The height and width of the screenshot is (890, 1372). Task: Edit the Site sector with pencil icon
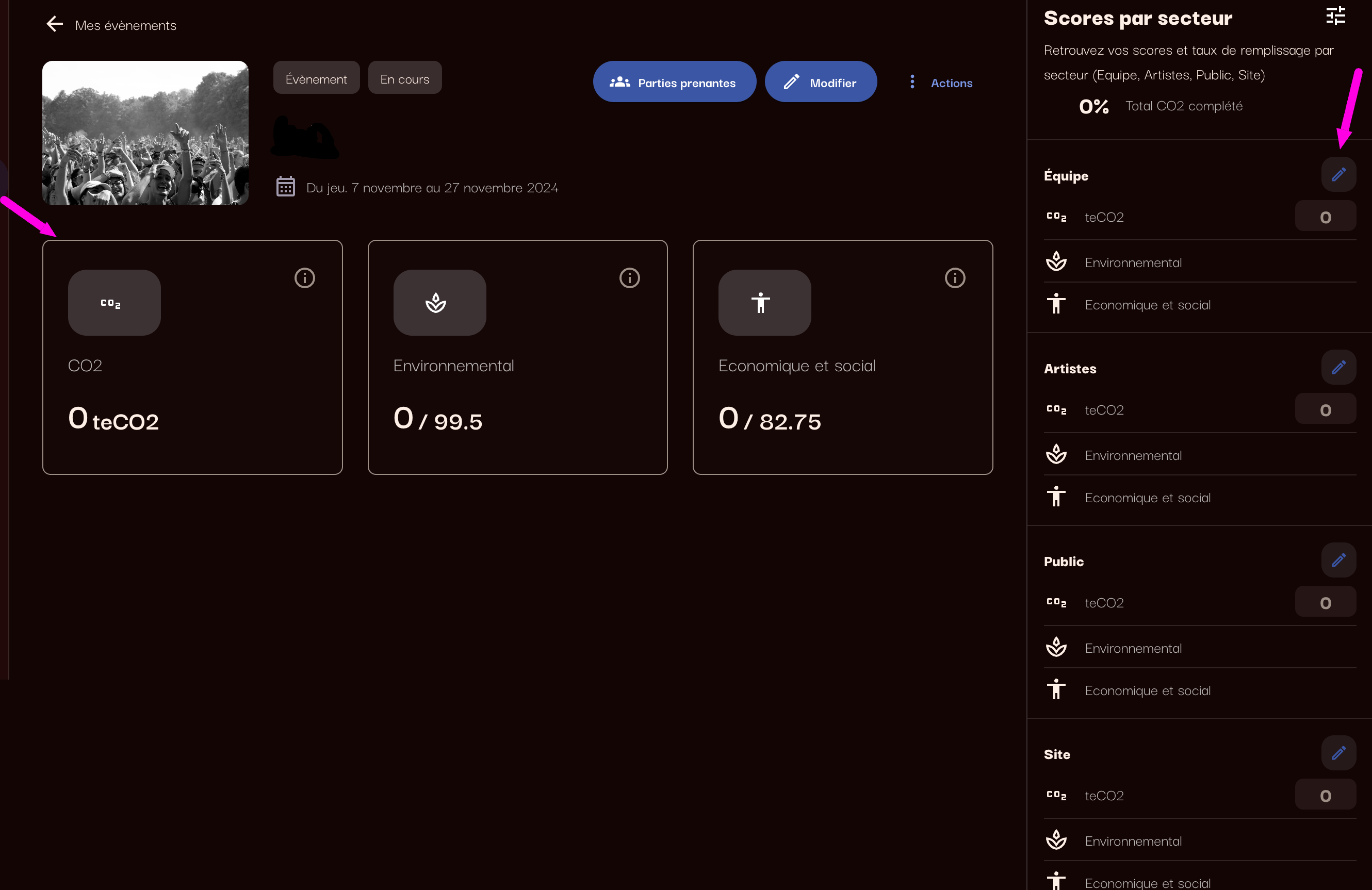(x=1338, y=753)
